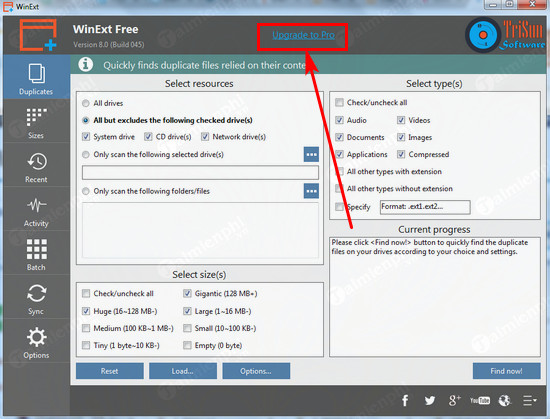Open the Batch section in sidebar
The image size is (550, 419).
point(36,253)
